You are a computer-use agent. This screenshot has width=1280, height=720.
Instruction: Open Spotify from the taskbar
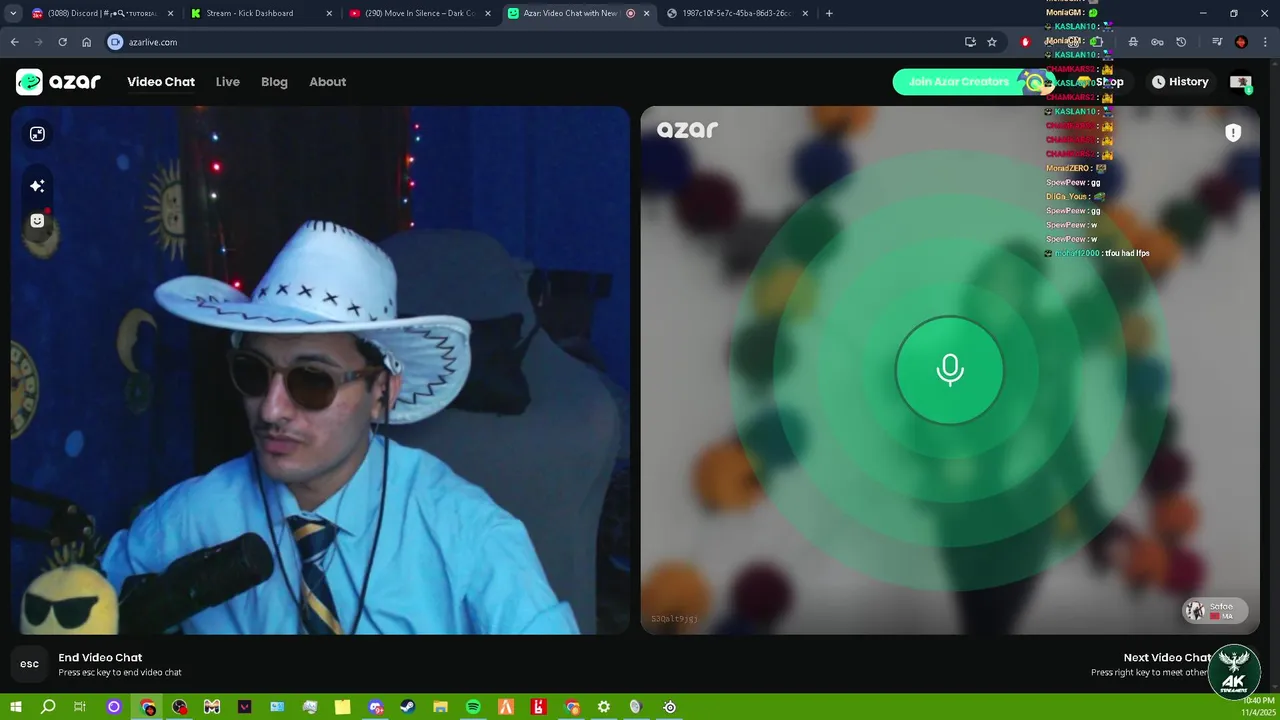[473, 707]
